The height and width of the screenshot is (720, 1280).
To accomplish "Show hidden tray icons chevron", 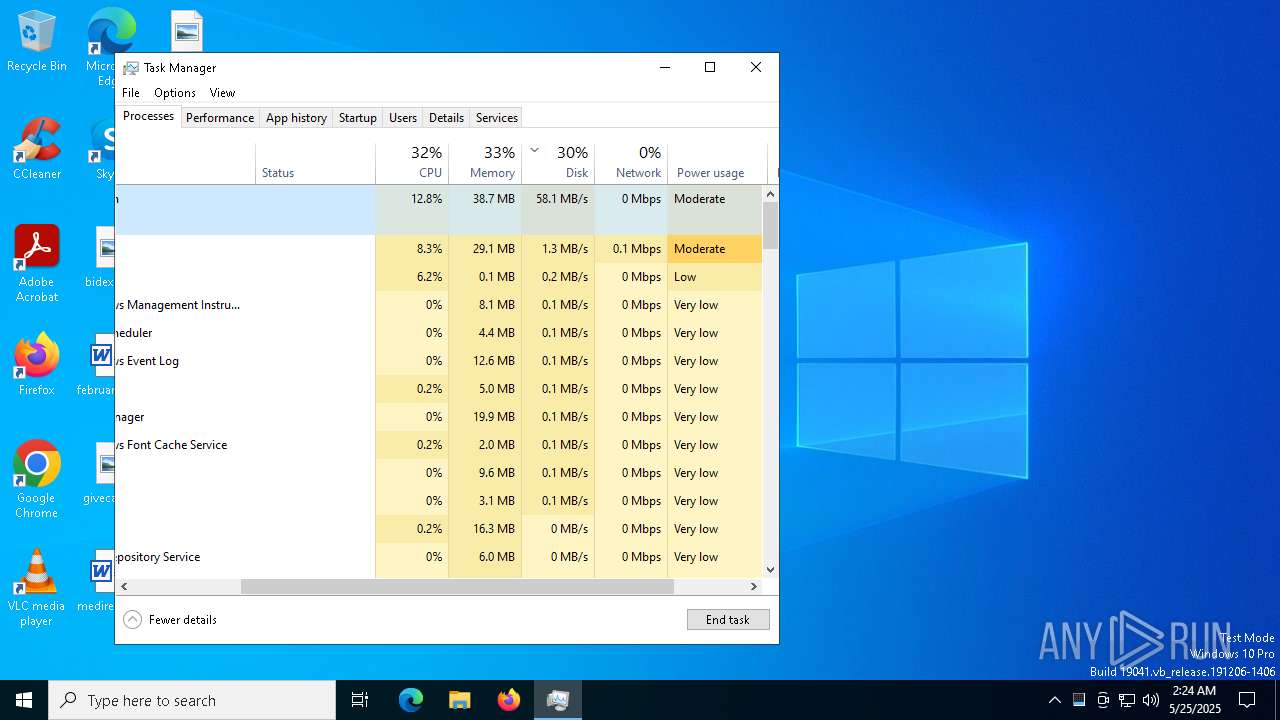I will click(x=1054, y=700).
